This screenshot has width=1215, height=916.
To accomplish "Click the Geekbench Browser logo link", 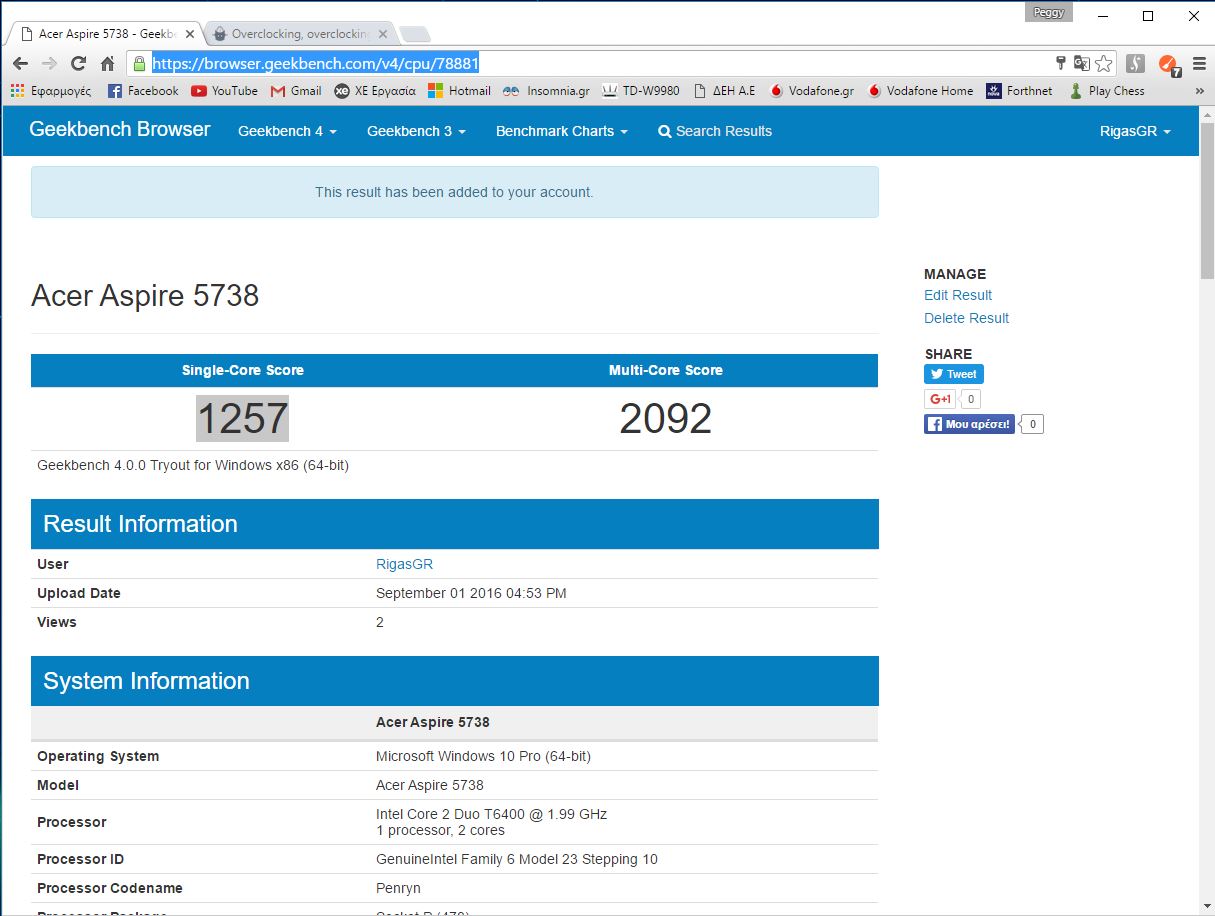I will tap(120, 129).
